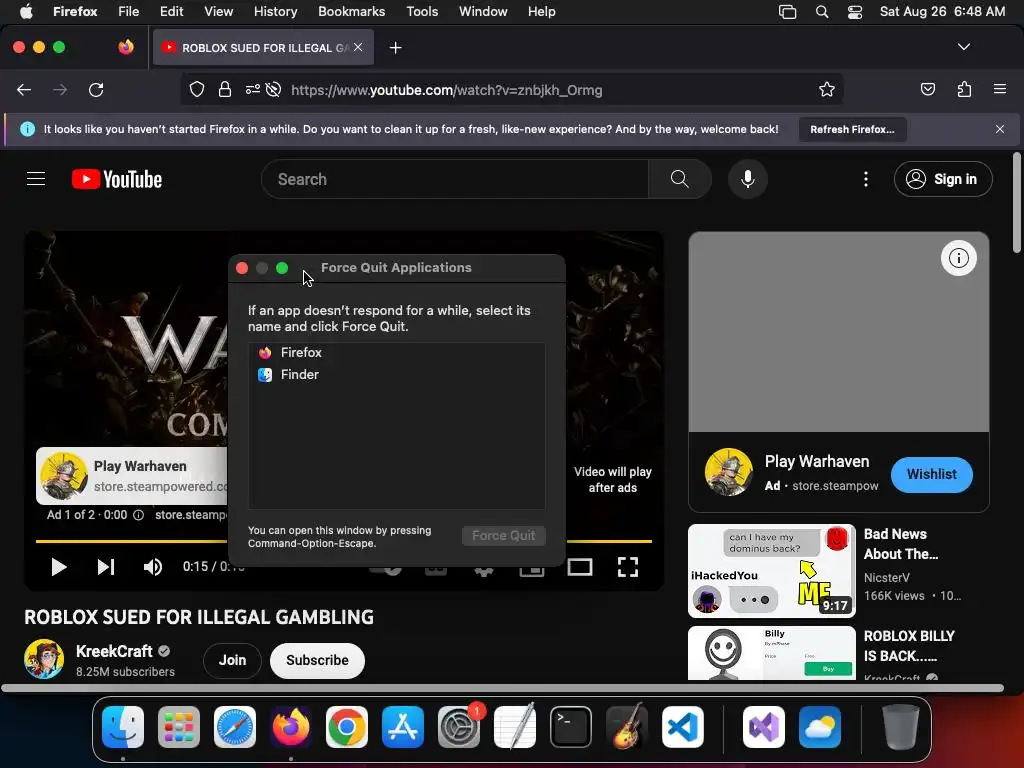Launch Visual Studio Code from the Dock
Viewport: 1024px width, 768px height.
683,727
